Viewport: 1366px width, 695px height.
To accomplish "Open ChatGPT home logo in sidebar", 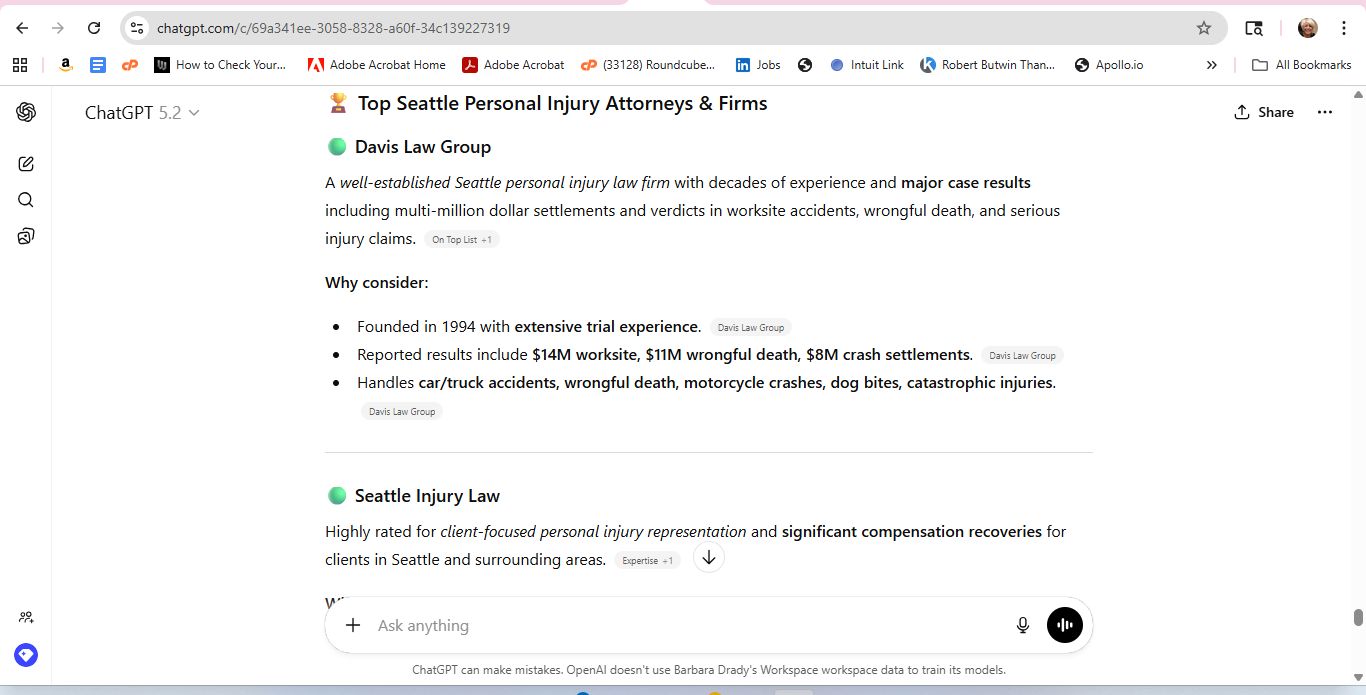I will (26, 112).
